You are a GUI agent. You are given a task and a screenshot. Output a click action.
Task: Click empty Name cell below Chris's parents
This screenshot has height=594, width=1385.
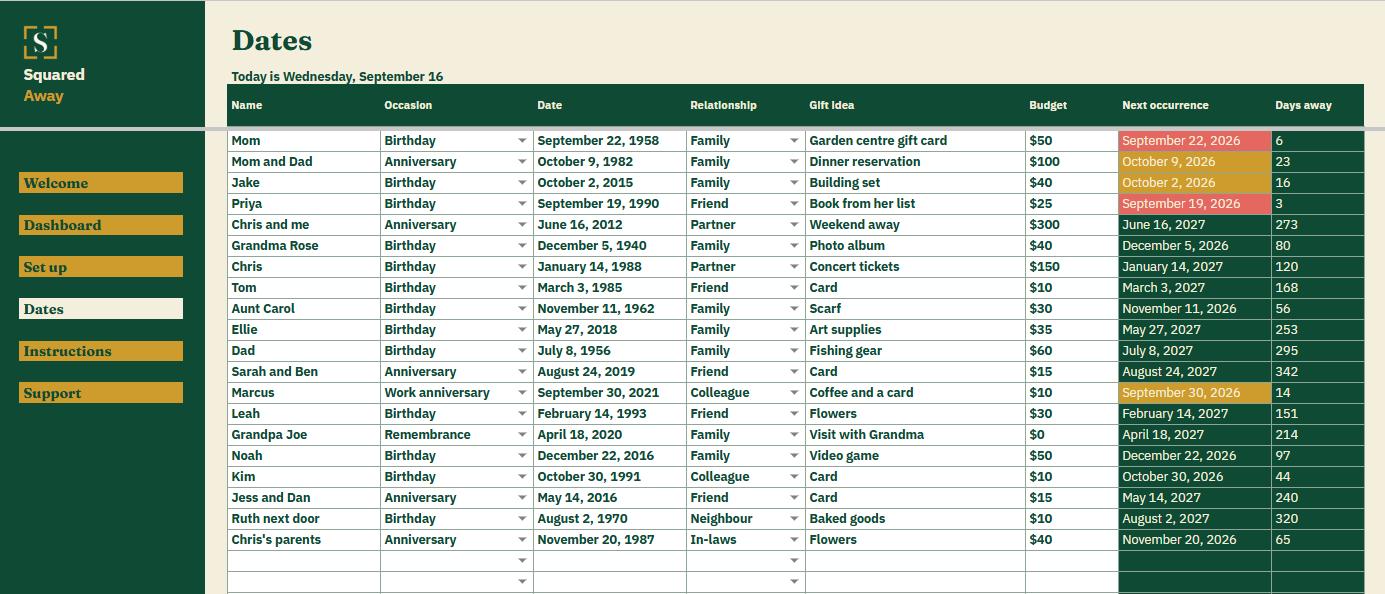(304, 561)
